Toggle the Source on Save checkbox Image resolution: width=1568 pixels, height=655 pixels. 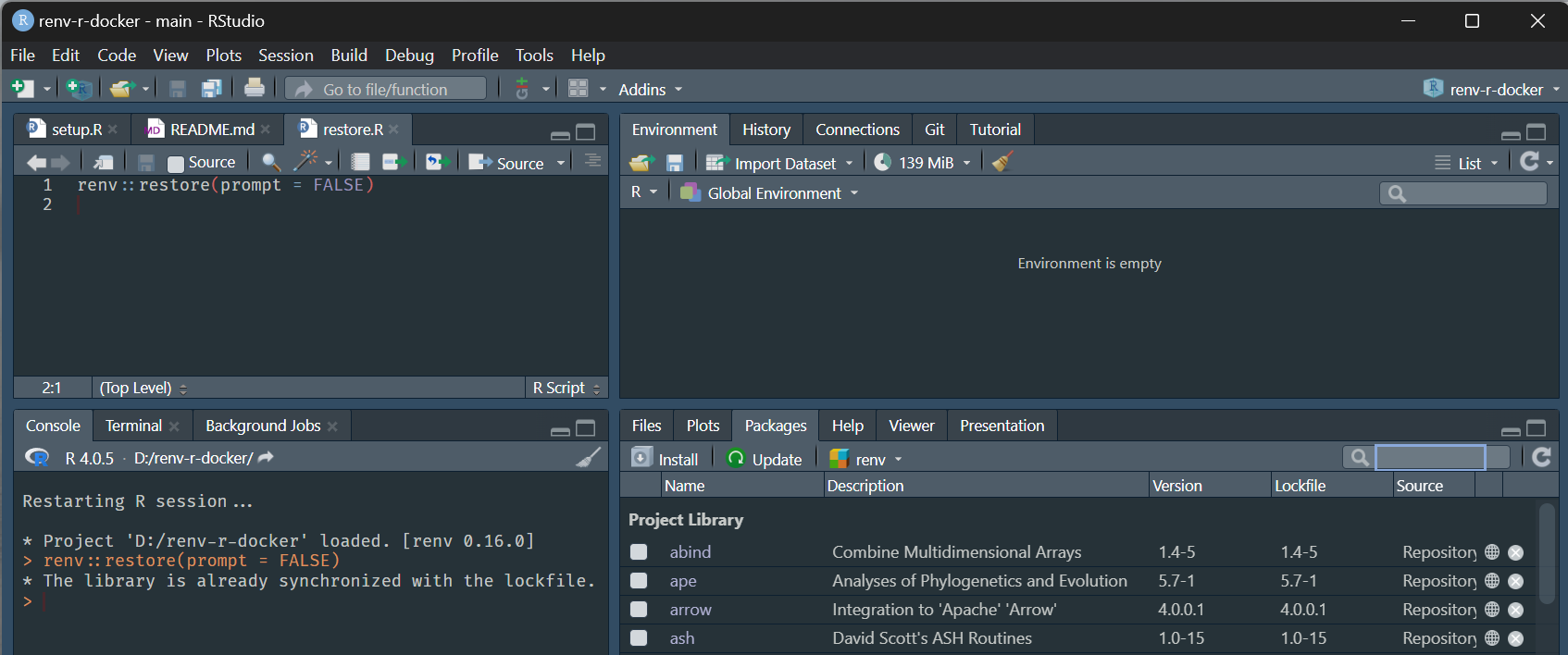(176, 164)
